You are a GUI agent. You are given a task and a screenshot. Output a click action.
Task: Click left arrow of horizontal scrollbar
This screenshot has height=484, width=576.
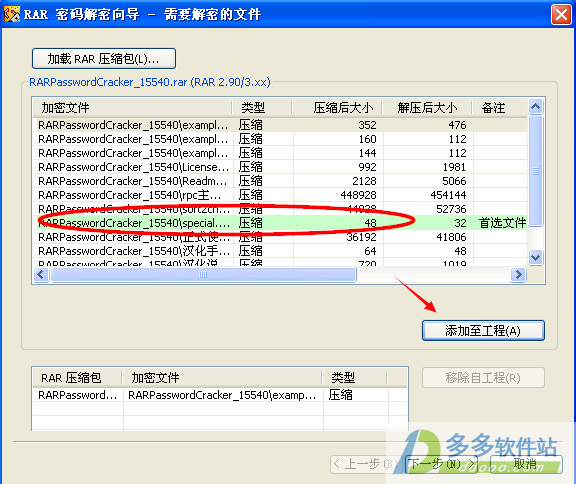click(x=41, y=274)
